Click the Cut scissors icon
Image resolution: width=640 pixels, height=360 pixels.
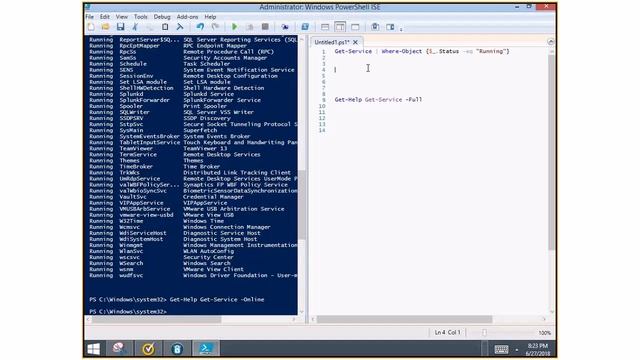coord(135,27)
